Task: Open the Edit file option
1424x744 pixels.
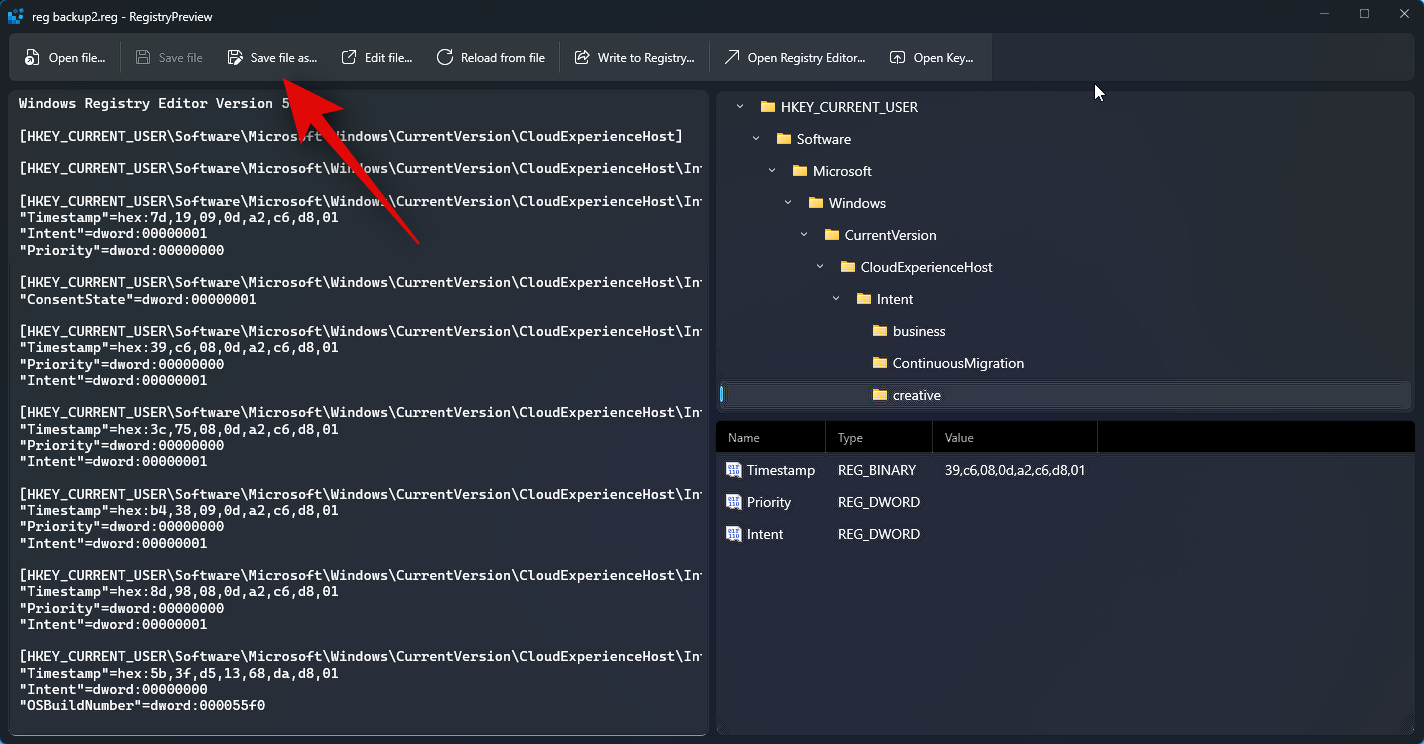Action: (377, 58)
